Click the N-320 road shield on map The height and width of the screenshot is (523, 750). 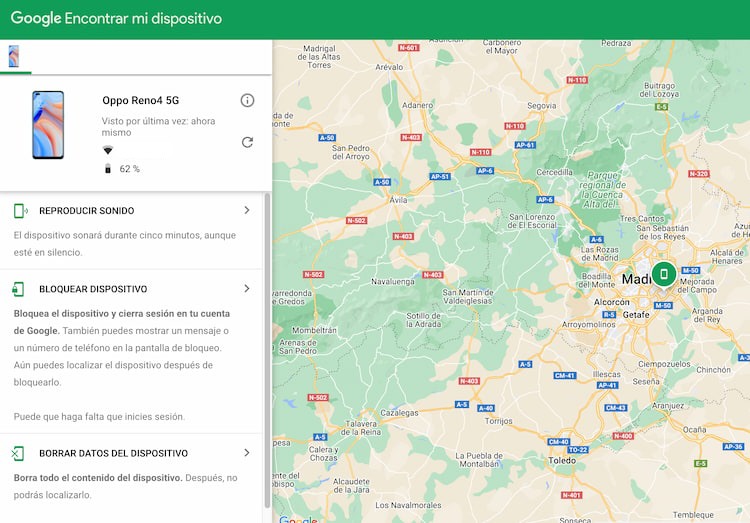click(x=699, y=174)
